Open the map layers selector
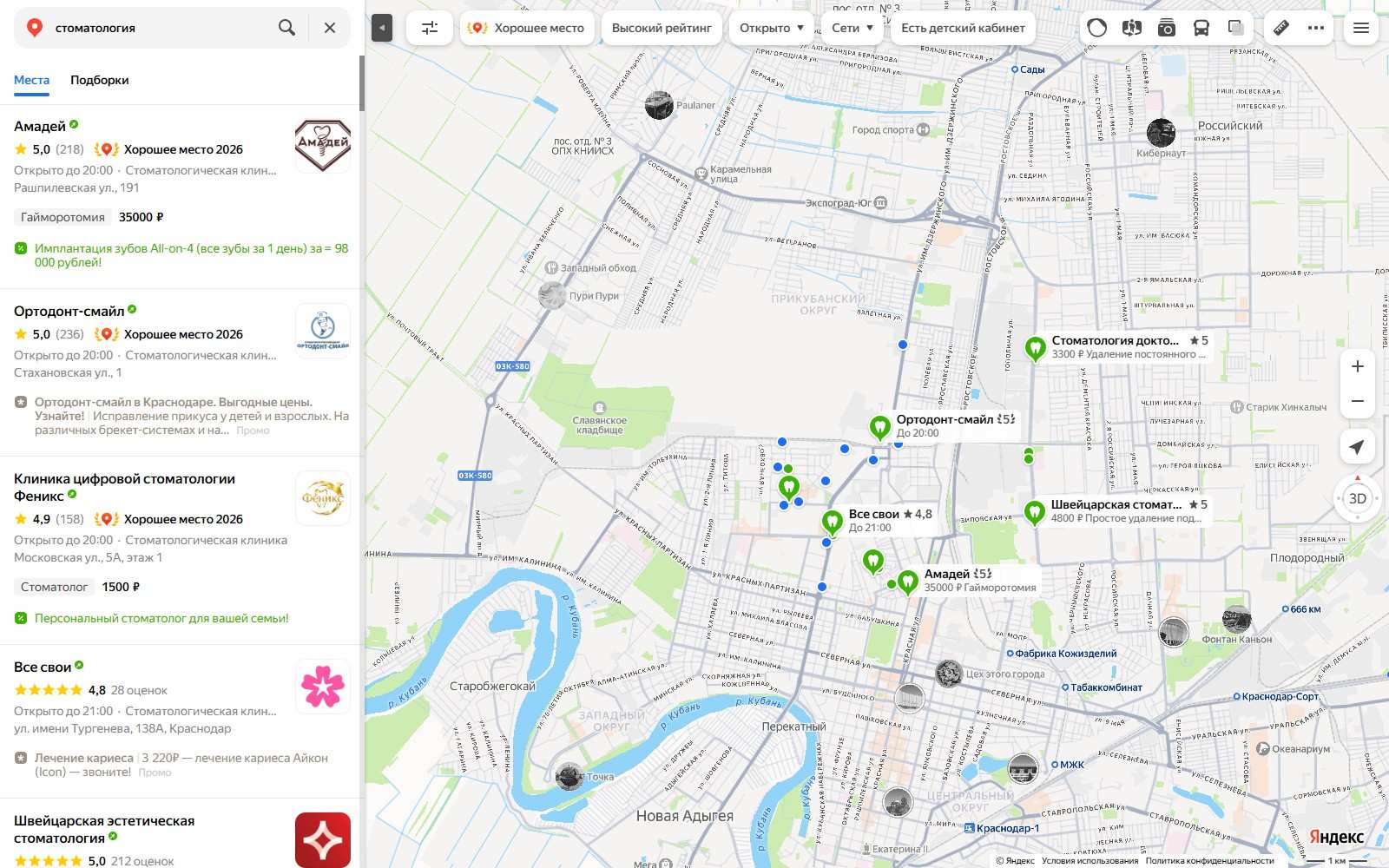Image resolution: width=1389 pixels, height=868 pixels. point(1236,28)
